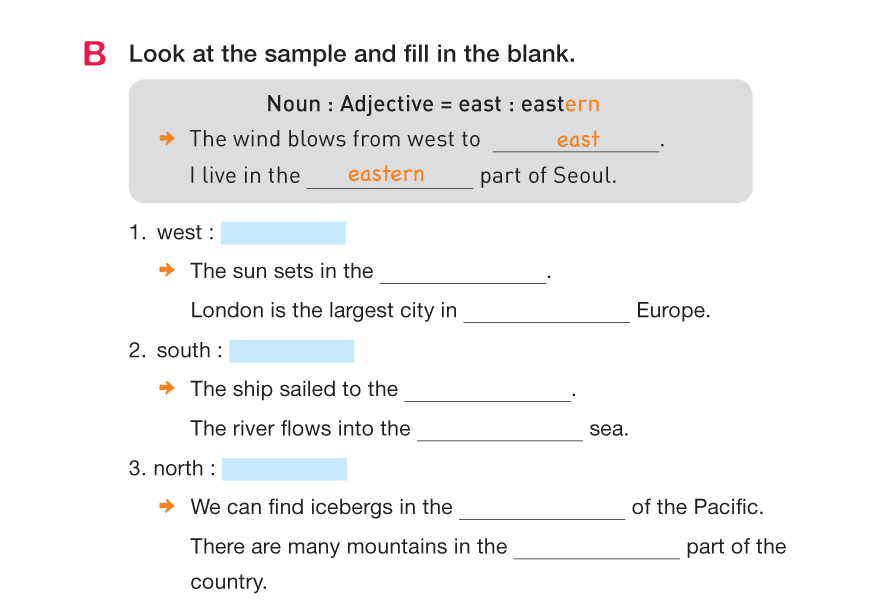Click the blank before 'of the Pacific'

(x=542, y=509)
